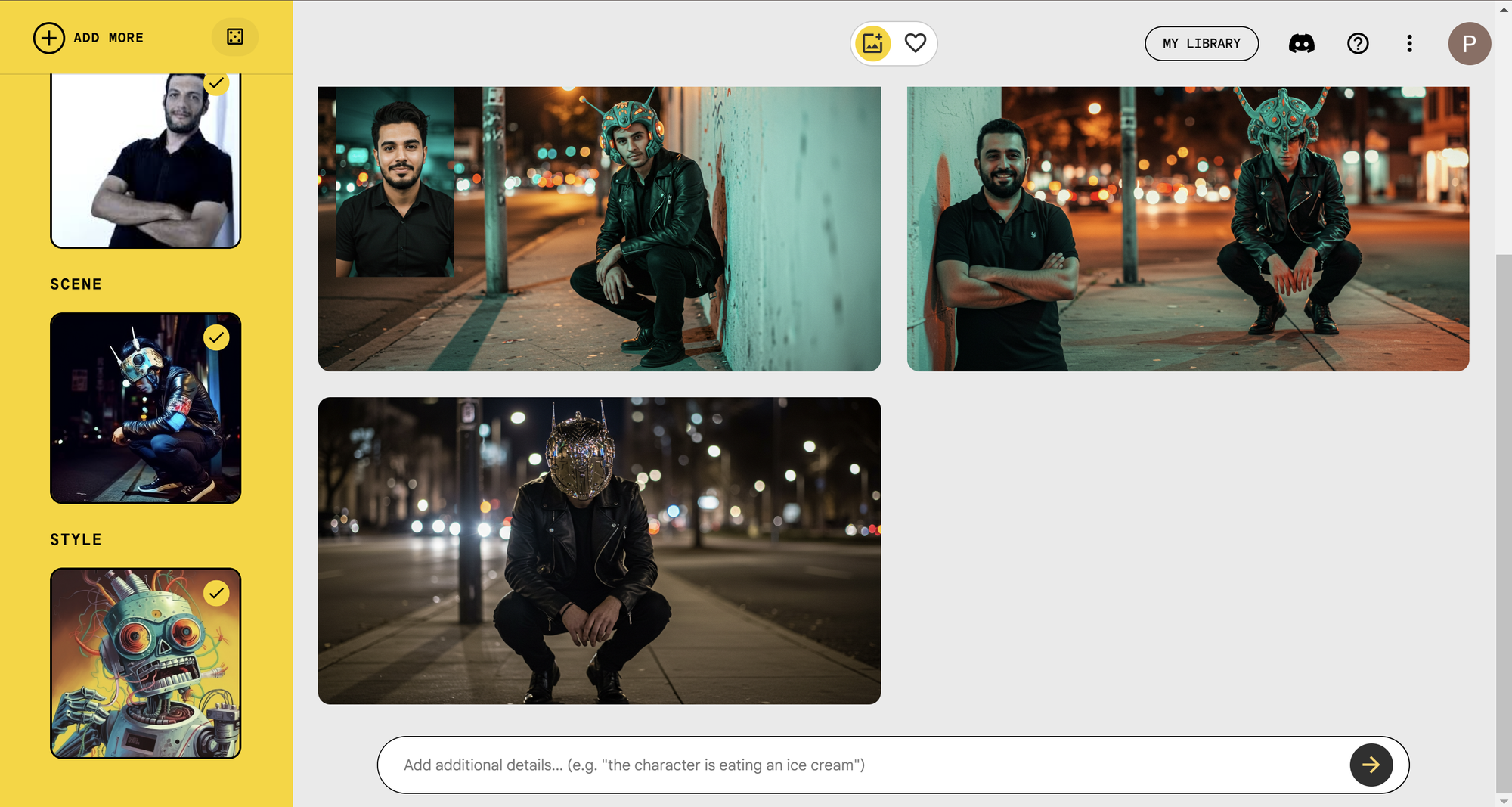Open favorites with the heart icon
Image resolution: width=1512 pixels, height=807 pixels.
coord(915,44)
